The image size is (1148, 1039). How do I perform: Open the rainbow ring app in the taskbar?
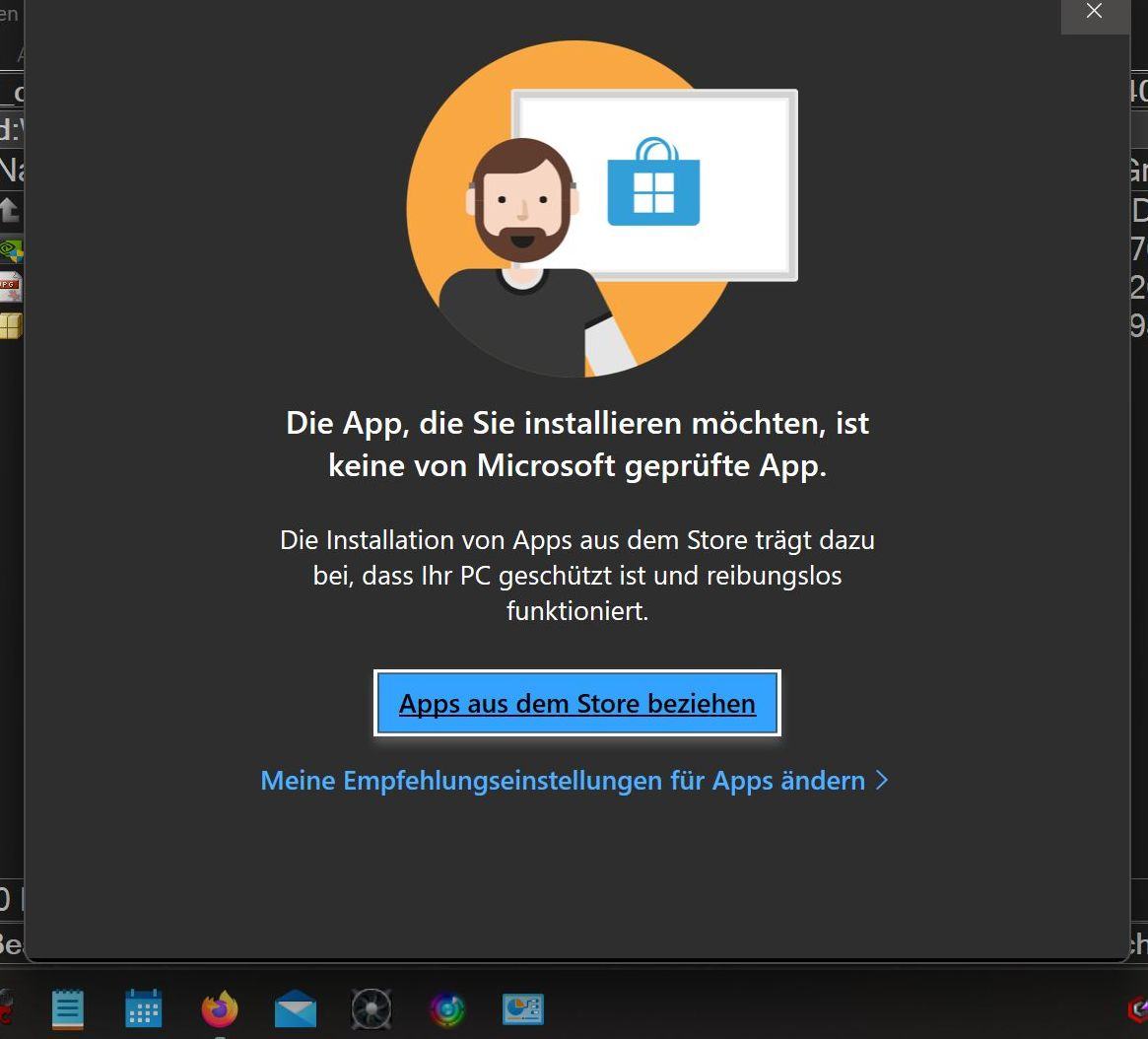pyautogui.click(x=447, y=1009)
